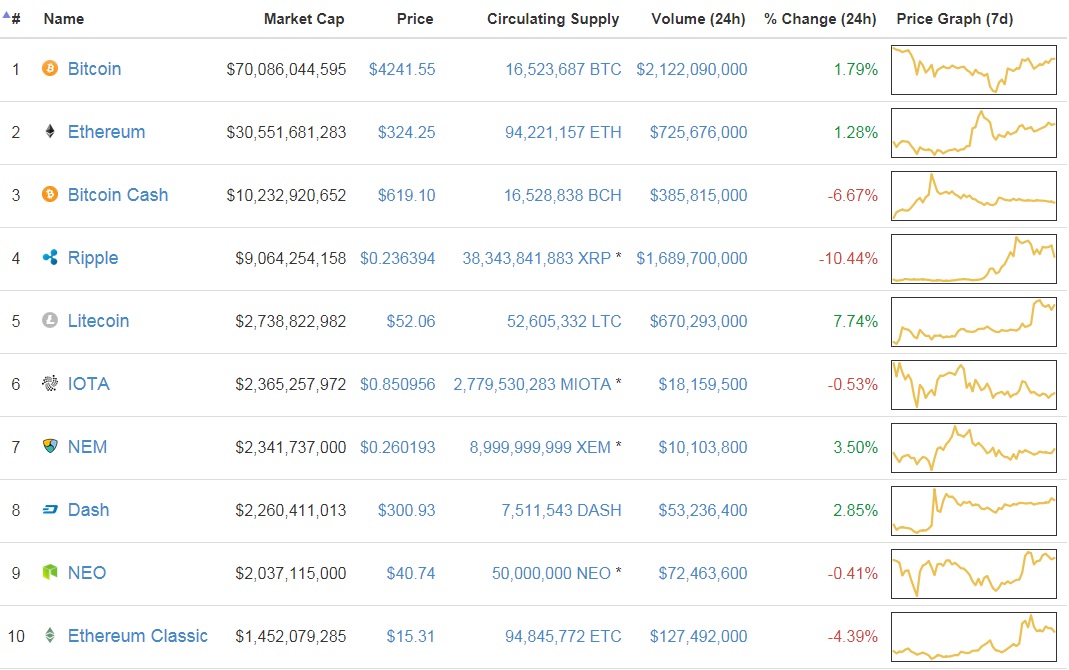Viewport: 1069px width, 670px height.
Task: Open Bitcoin Cash 7-day price graph
Action: tap(974, 196)
